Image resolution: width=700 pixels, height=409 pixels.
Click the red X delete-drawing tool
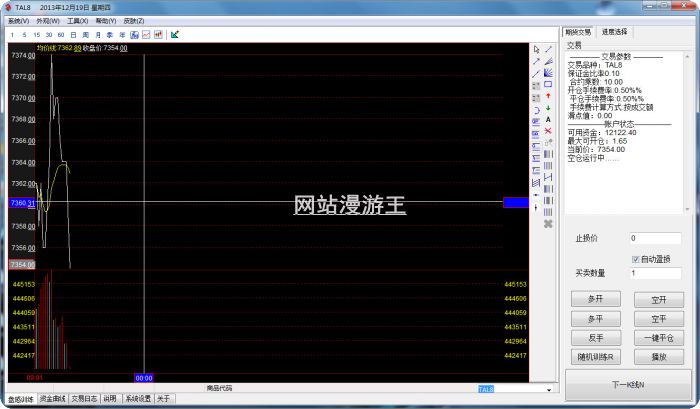pos(548,131)
